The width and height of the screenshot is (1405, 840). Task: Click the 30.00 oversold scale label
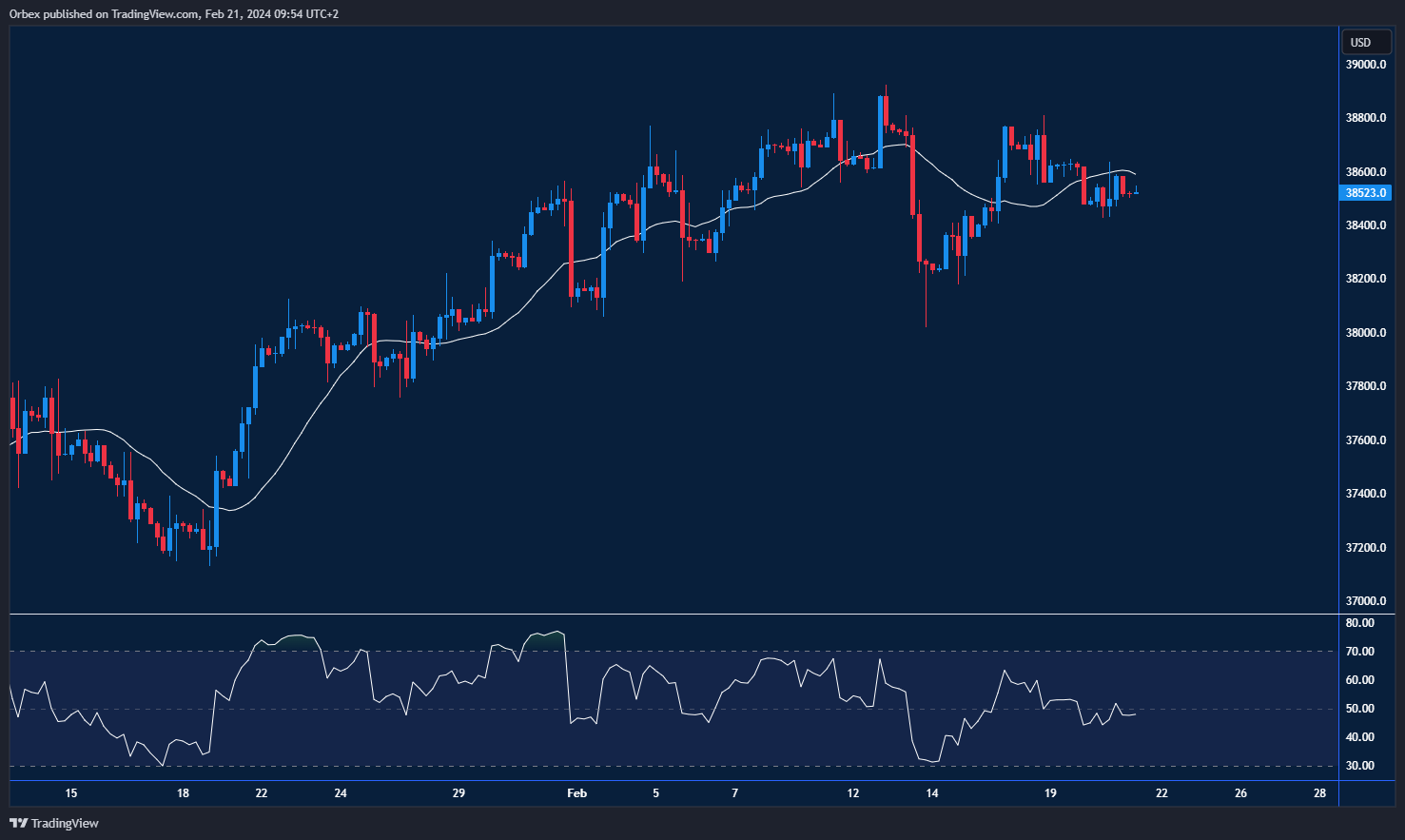click(x=1360, y=766)
